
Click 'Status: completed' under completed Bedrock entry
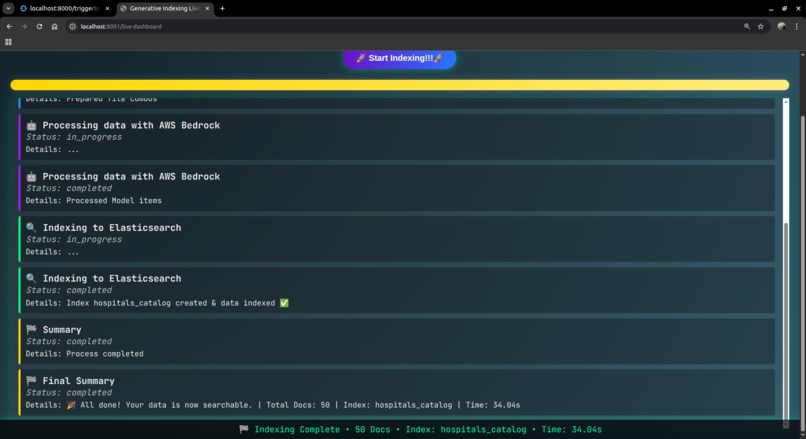coord(68,188)
